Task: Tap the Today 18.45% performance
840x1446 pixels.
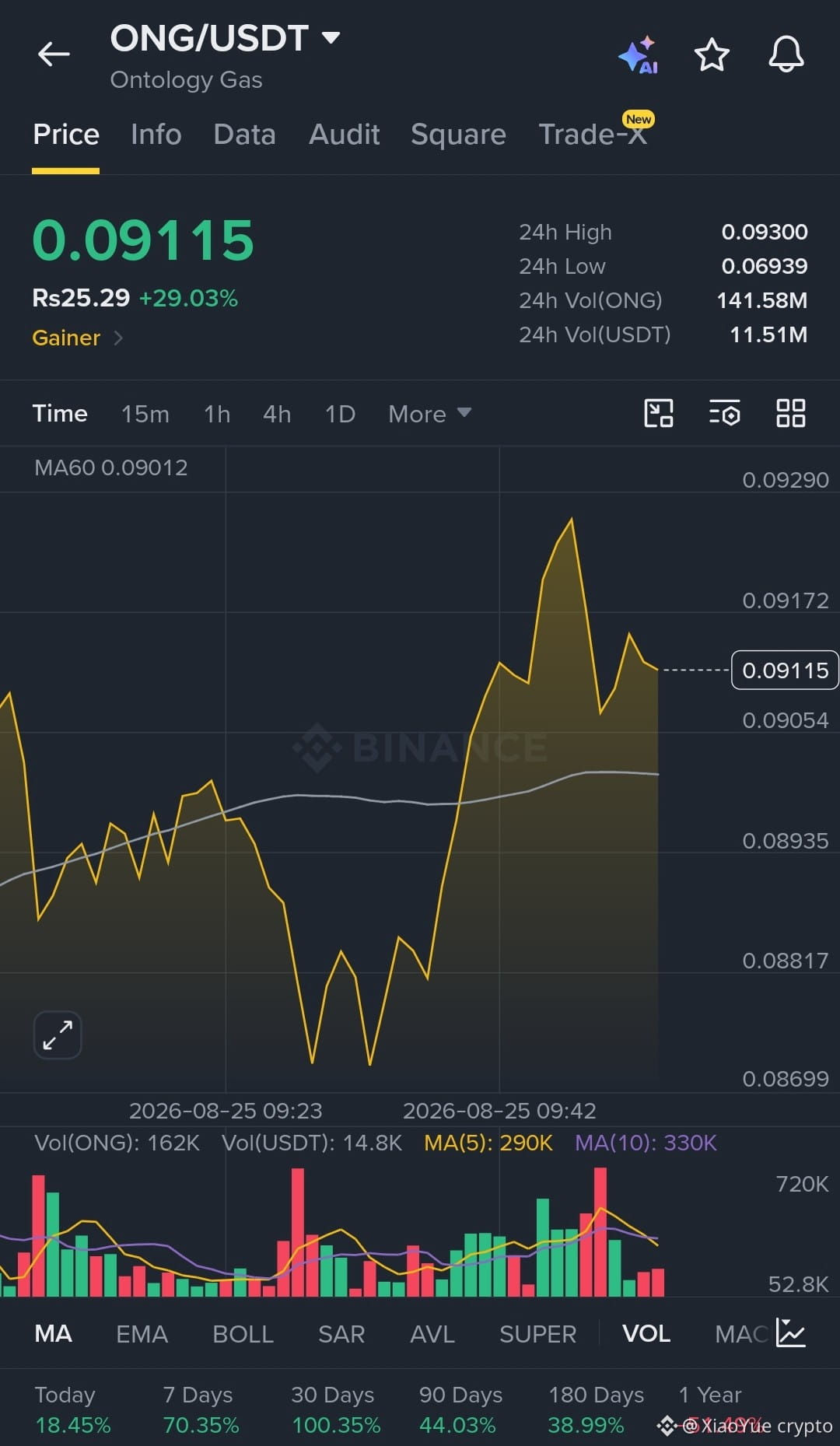Action: (x=72, y=1409)
